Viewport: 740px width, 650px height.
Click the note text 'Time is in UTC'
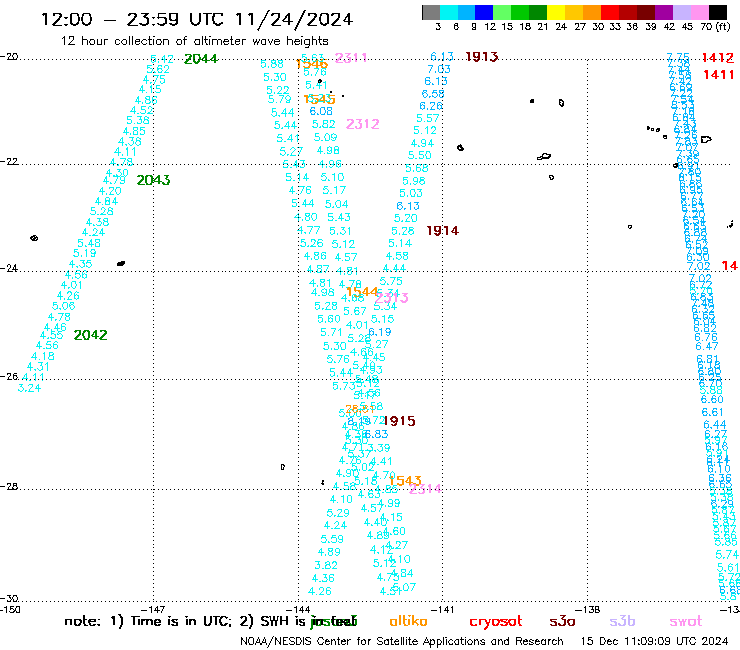click(180, 621)
